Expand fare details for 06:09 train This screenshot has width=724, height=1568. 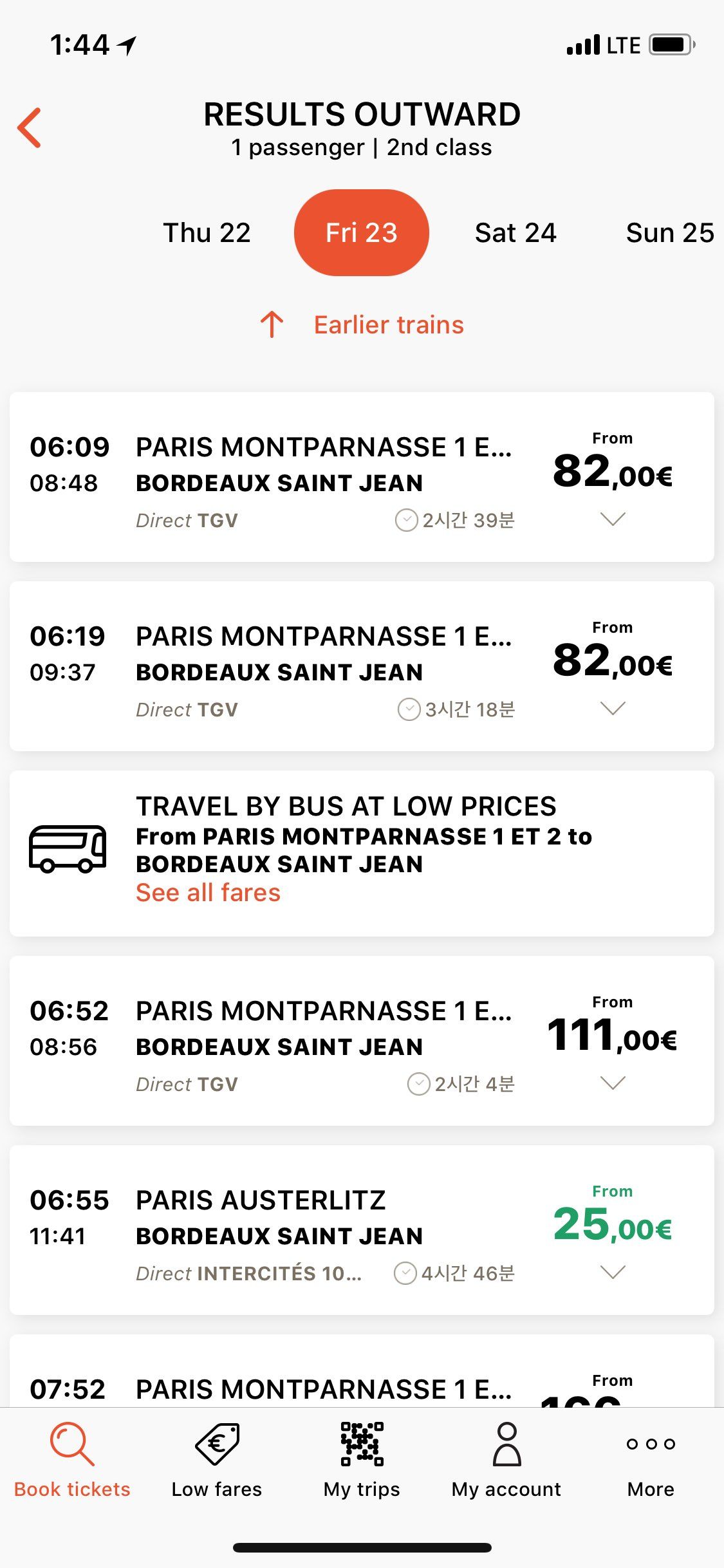coord(613,519)
